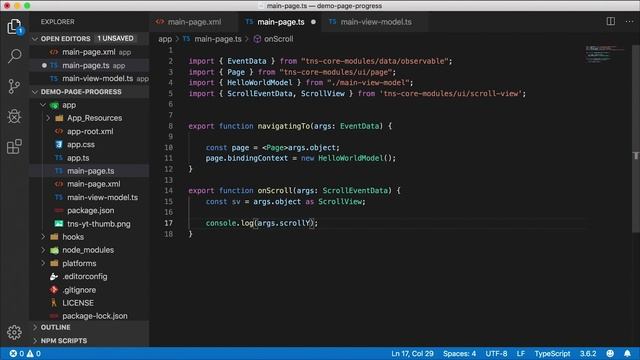Open main-view-model.ts from Open Editors list

89,78
